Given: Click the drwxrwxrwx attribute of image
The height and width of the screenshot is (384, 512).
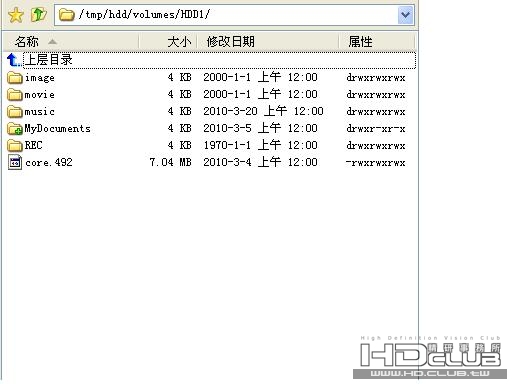Looking at the screenshot, I should [x=376, y=78].
